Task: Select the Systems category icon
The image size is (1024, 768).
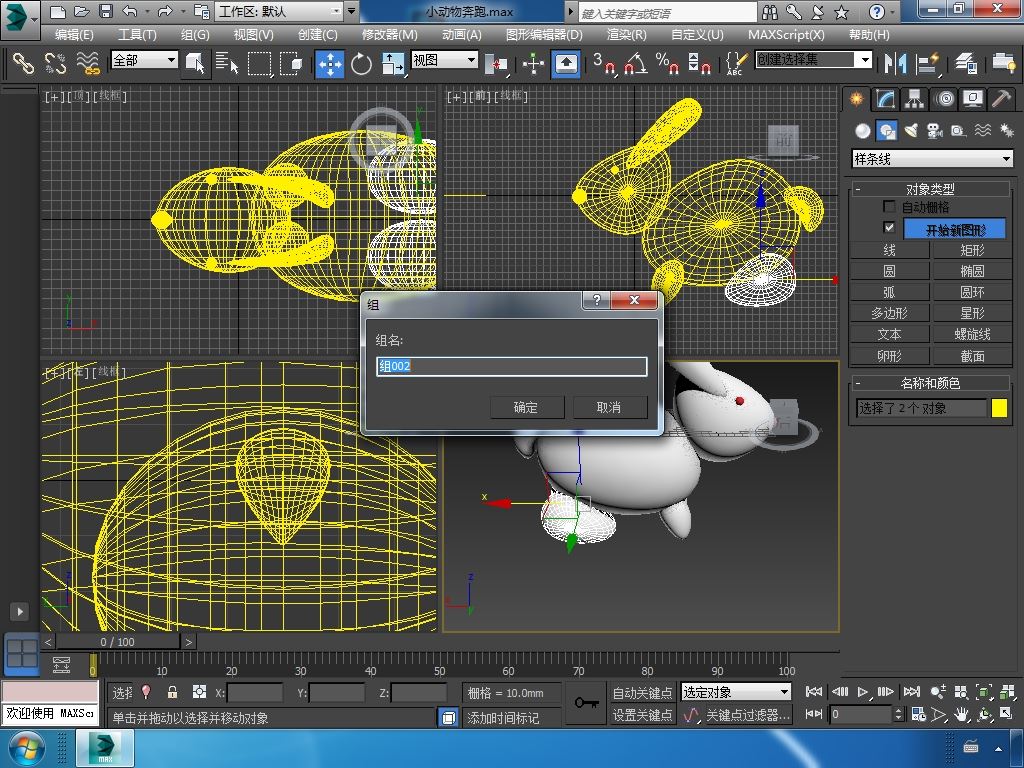Action: pyautogui.click(x=1006, y=131)
